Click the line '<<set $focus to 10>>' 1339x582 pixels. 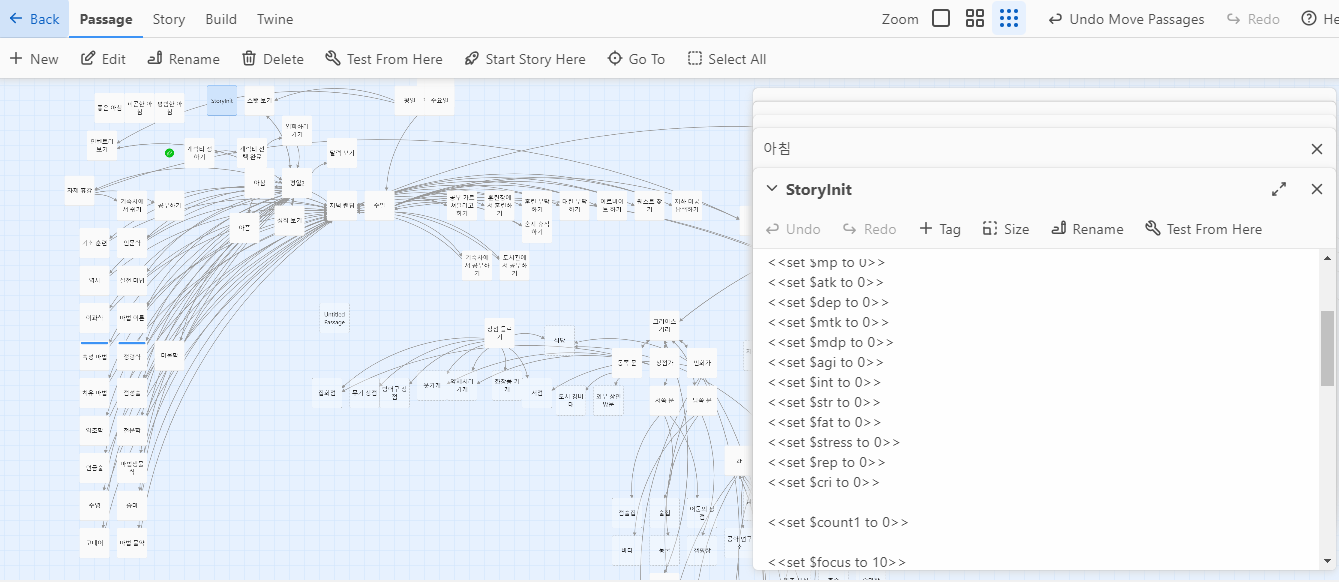[x=837, y=562]
